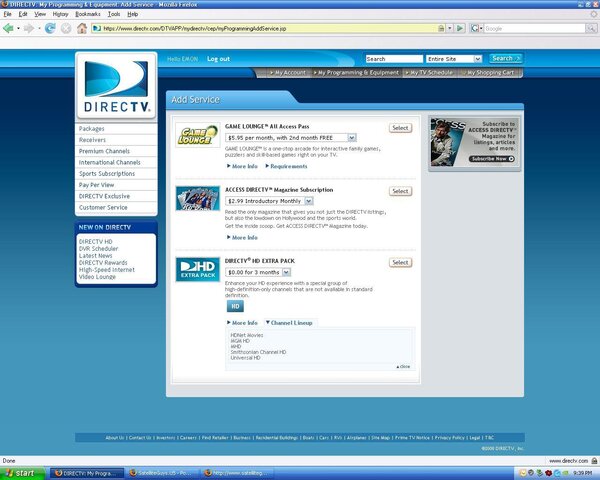Viewport: 600px width, 480px height.
Task: Click the Stop loading icon
Action: (x=66, y=28)
